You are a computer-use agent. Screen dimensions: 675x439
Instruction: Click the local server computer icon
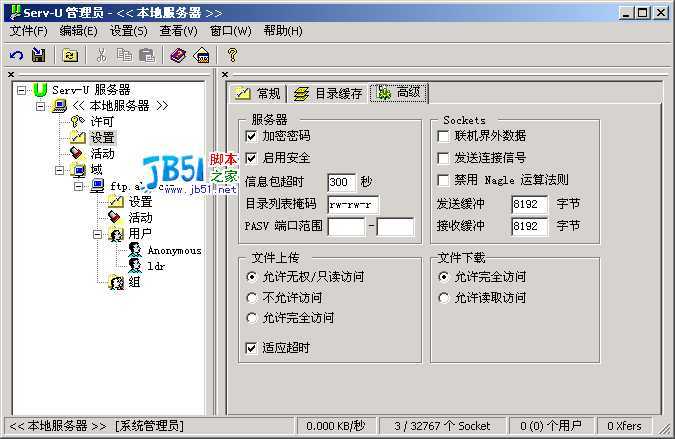click(x=59, y=106)
